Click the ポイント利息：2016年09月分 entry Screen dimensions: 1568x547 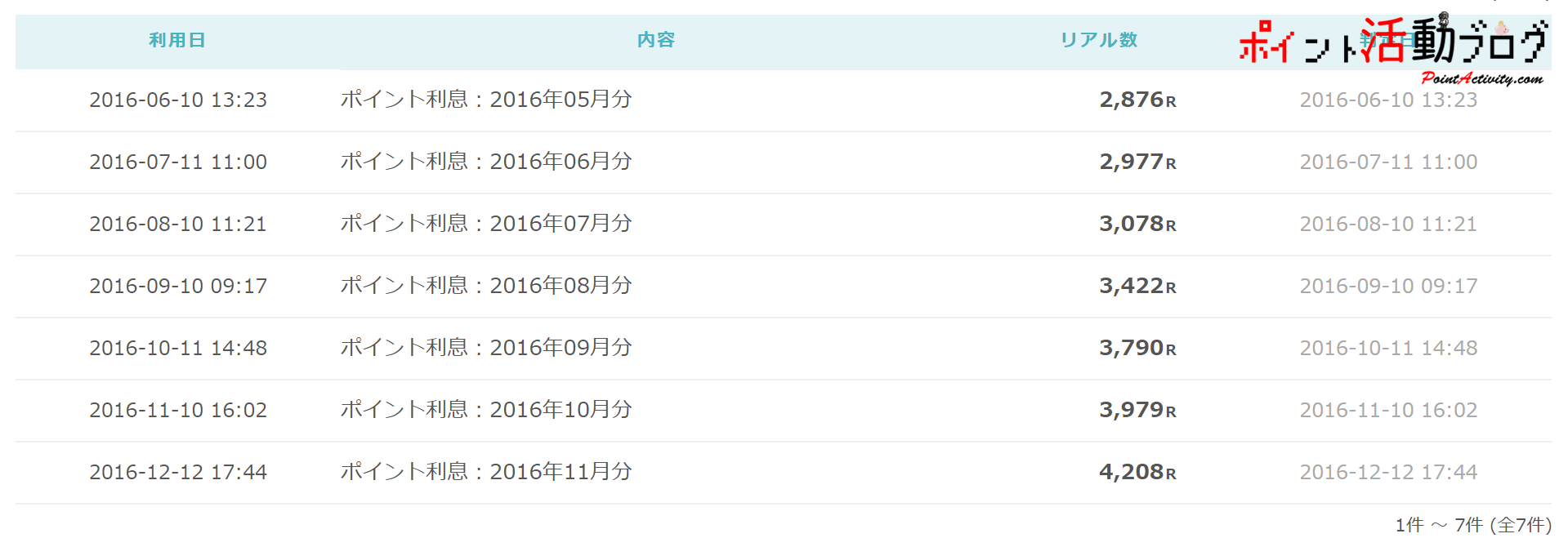[486, 348]
